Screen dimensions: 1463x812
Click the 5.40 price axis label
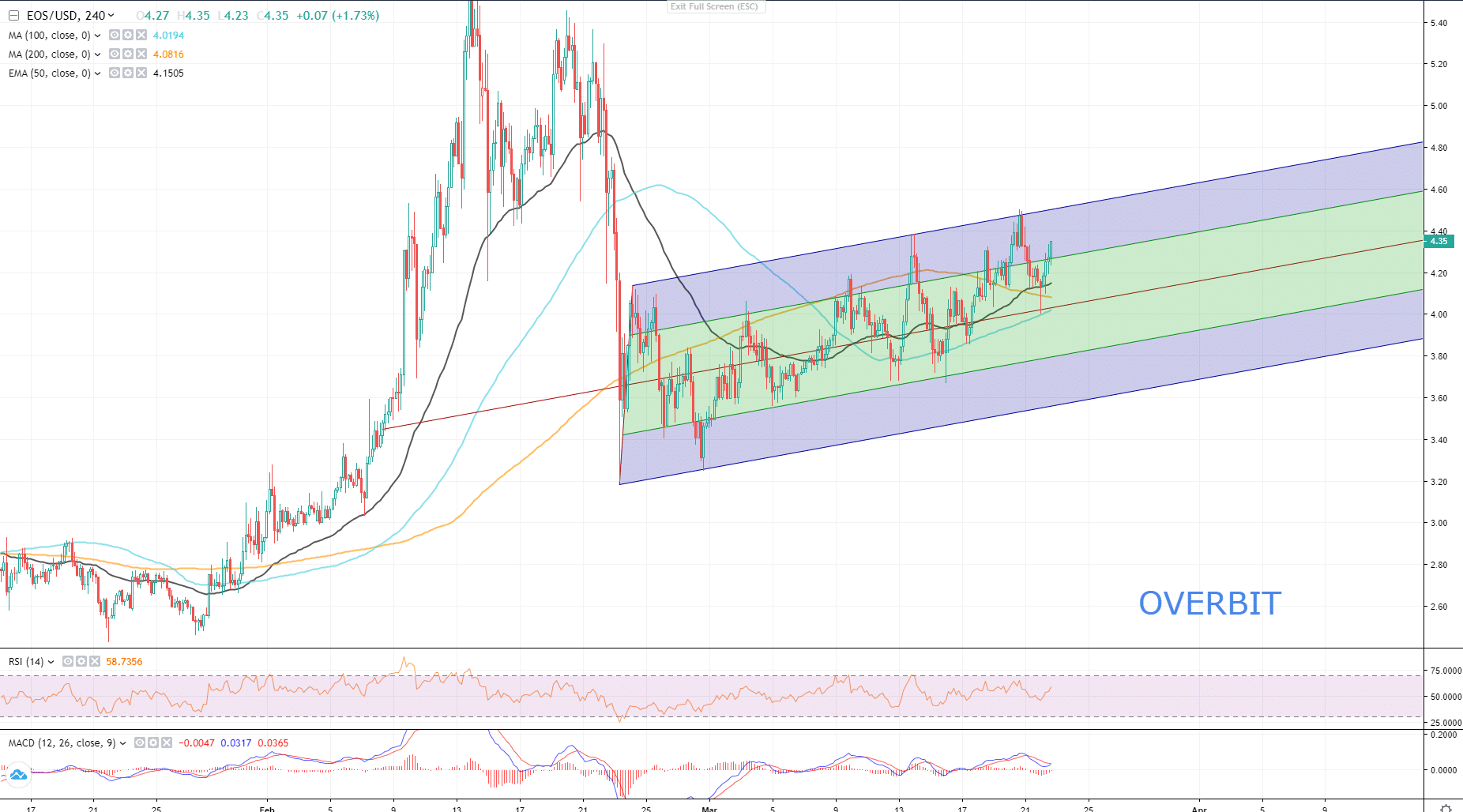click(x=1439, y=23)
